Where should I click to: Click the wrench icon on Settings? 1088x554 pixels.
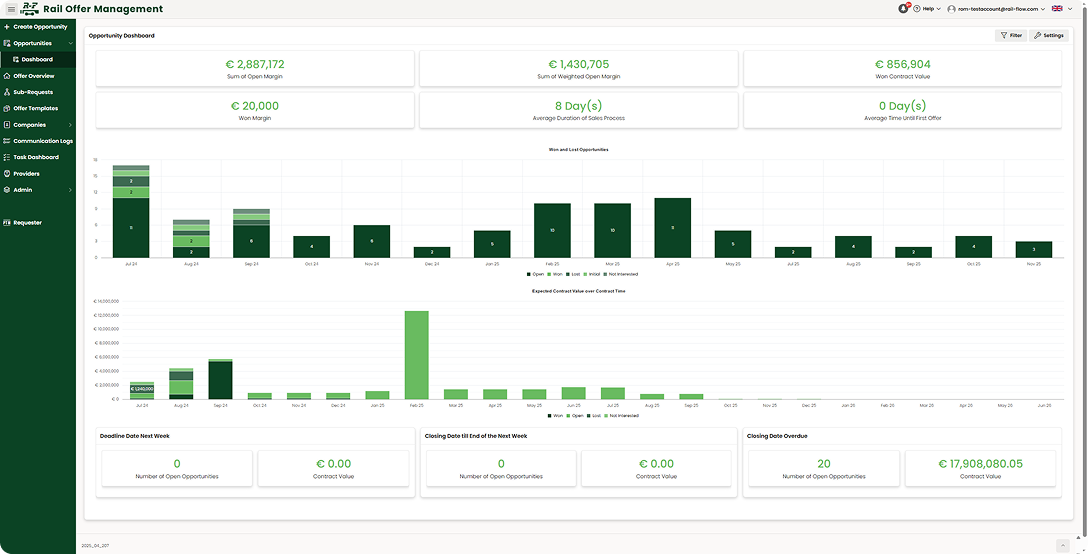(1038, 35)
